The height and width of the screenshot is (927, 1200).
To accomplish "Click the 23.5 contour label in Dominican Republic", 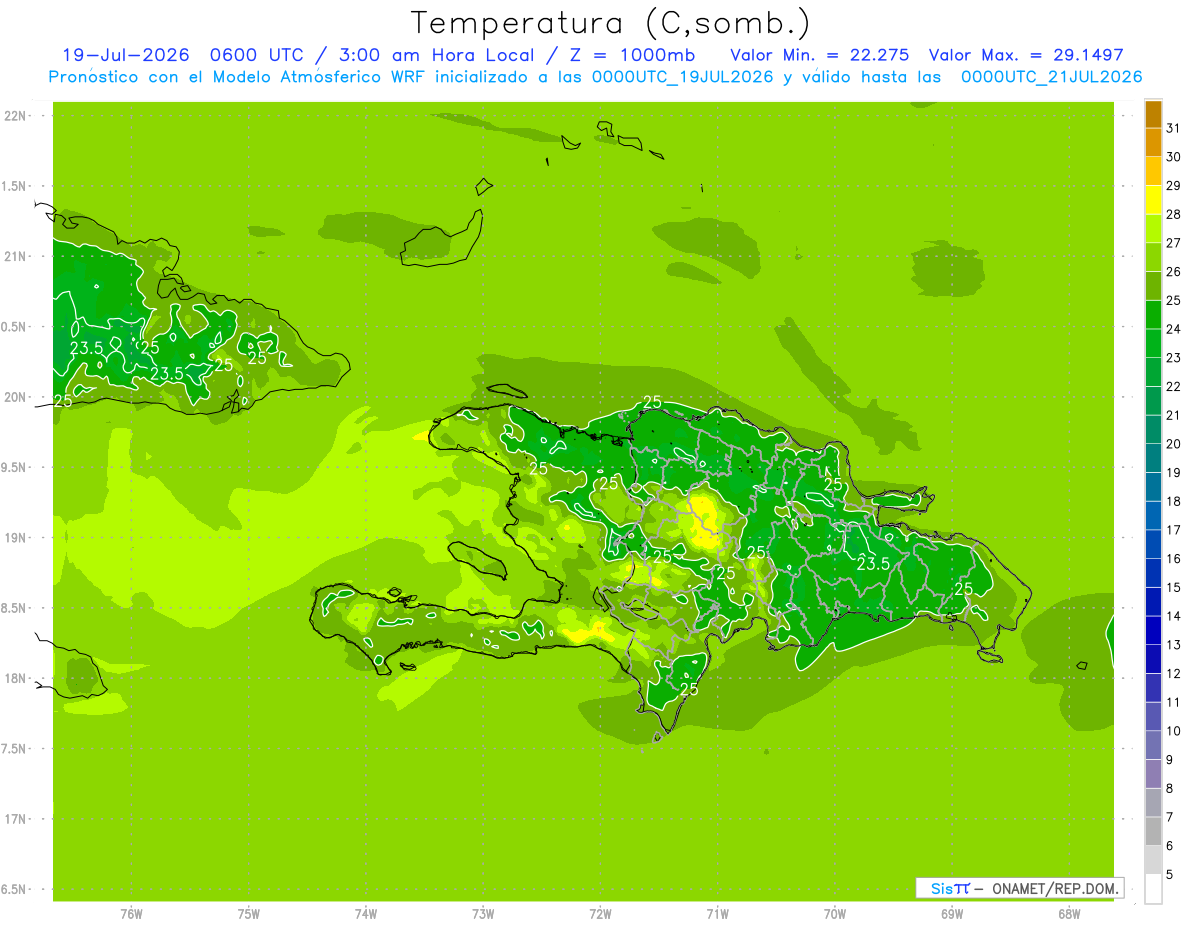I will pyautogui.click(x=873, y=564).
